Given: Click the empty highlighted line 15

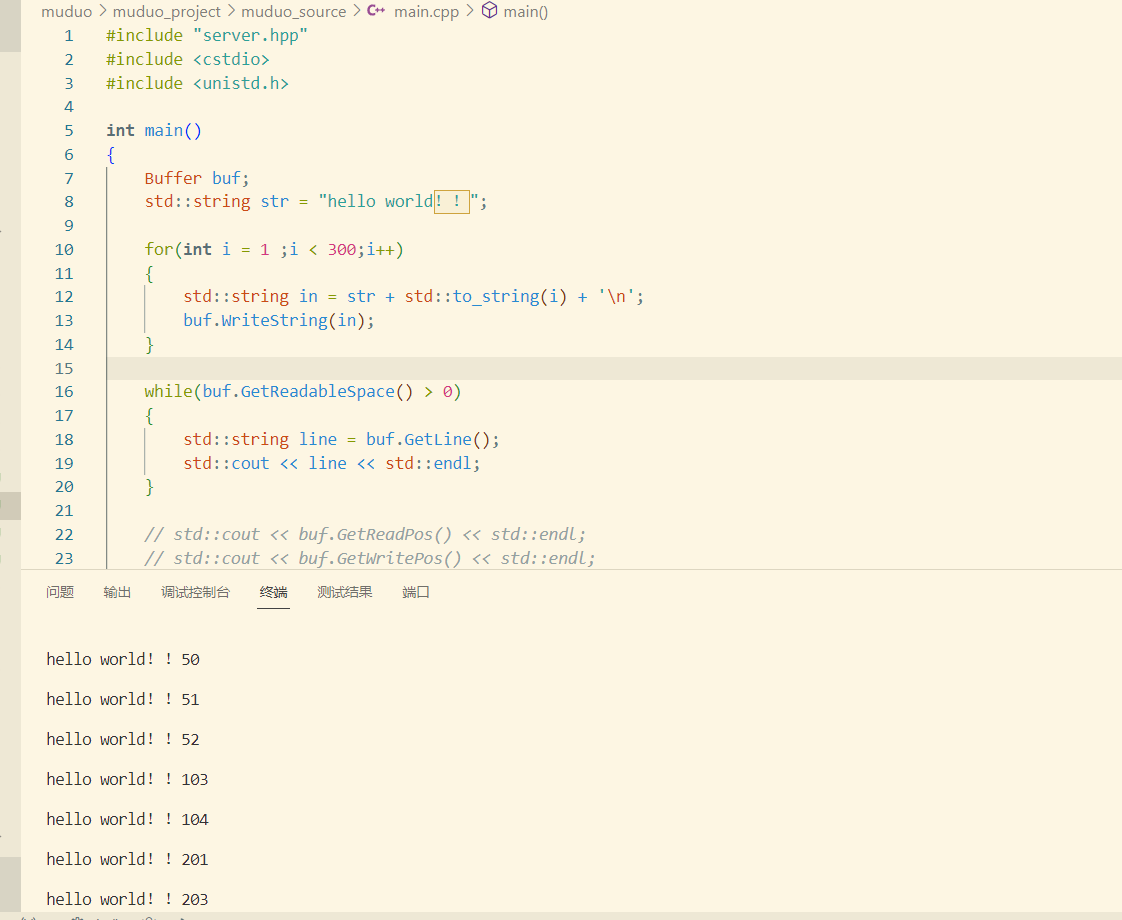Looking at the screenshot, I should (x=614, y=368).
